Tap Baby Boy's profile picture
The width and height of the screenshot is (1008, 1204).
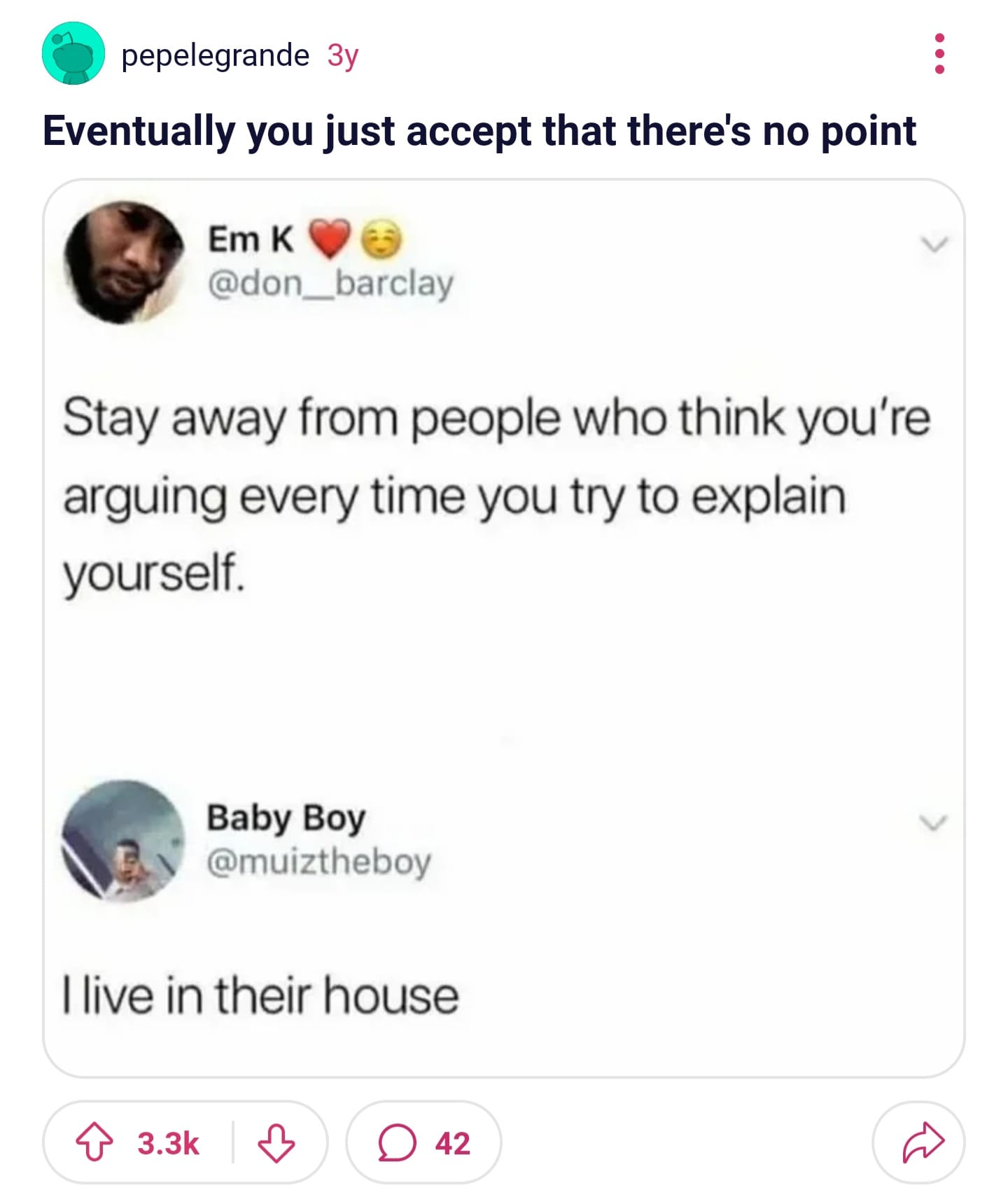click(124, 841)
